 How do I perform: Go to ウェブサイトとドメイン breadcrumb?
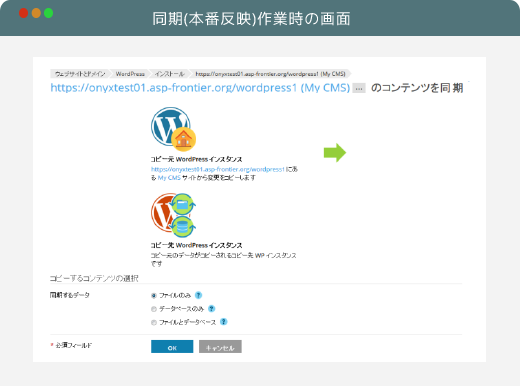(80, 74)
